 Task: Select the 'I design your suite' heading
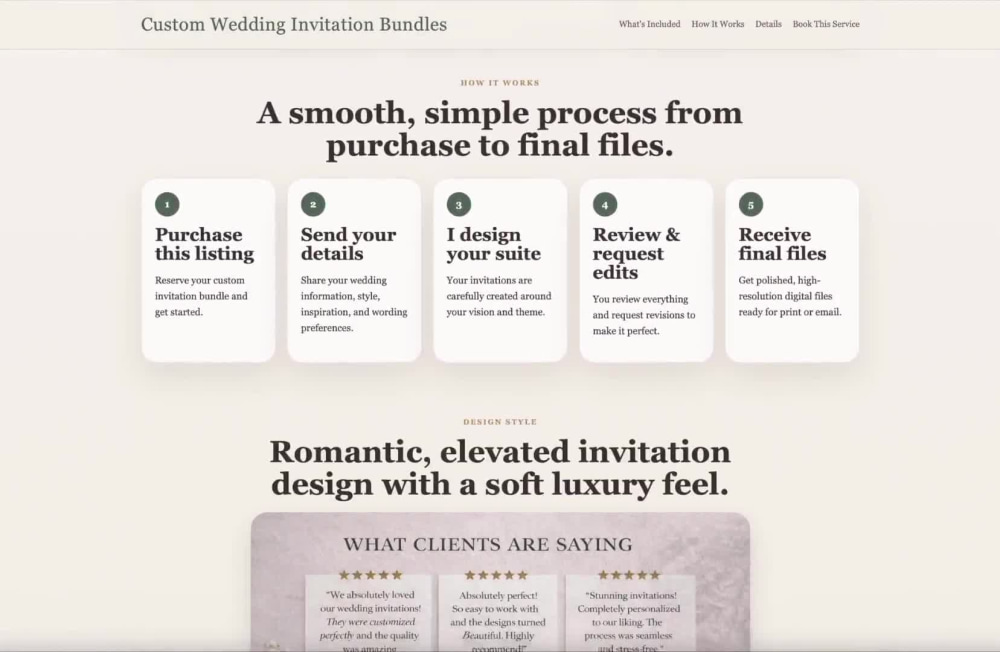pyautogui.click(x=494, y=244)
